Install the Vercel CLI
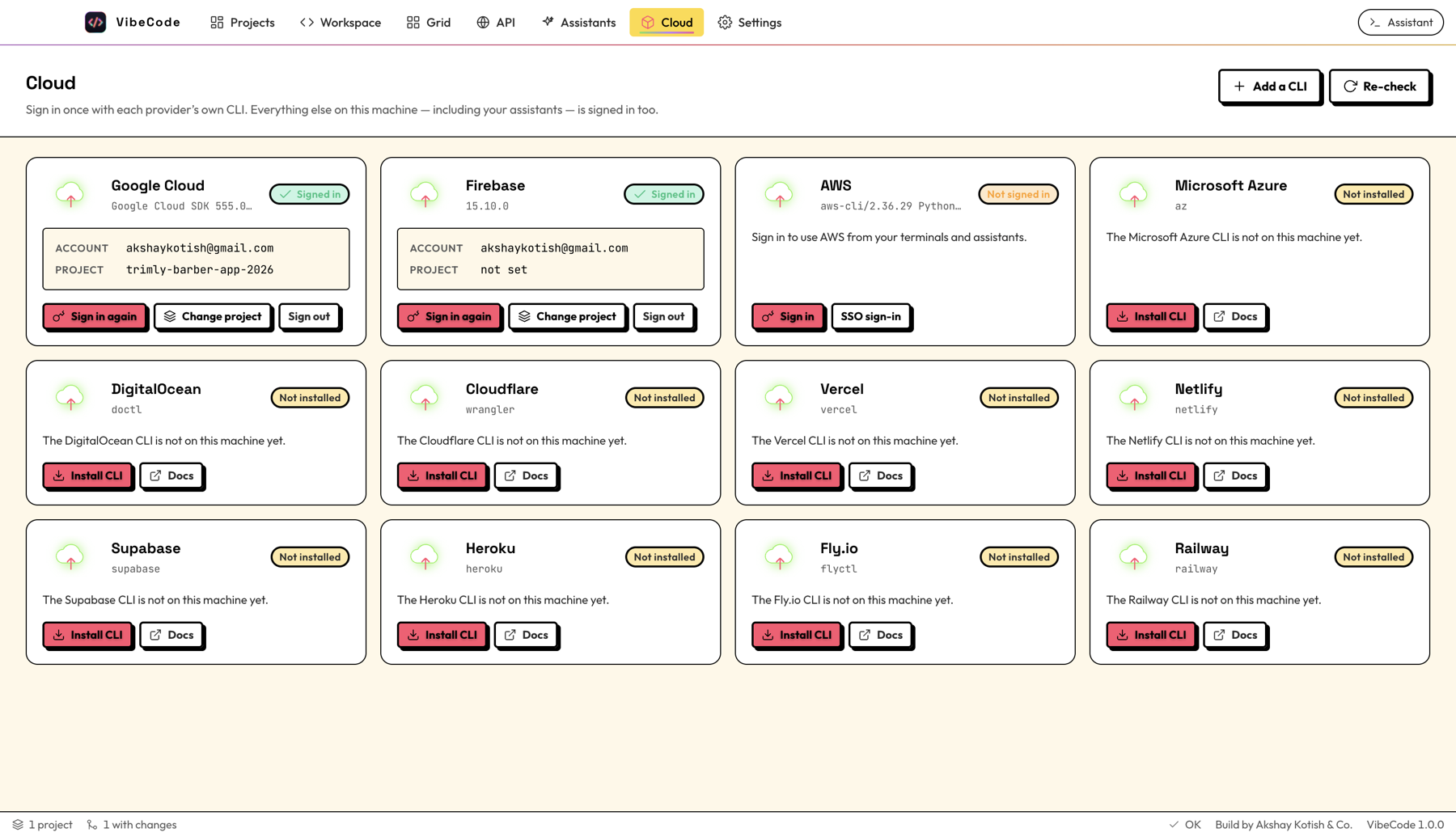This screenshot has height=837, width=1456. (x=796, y=476)
